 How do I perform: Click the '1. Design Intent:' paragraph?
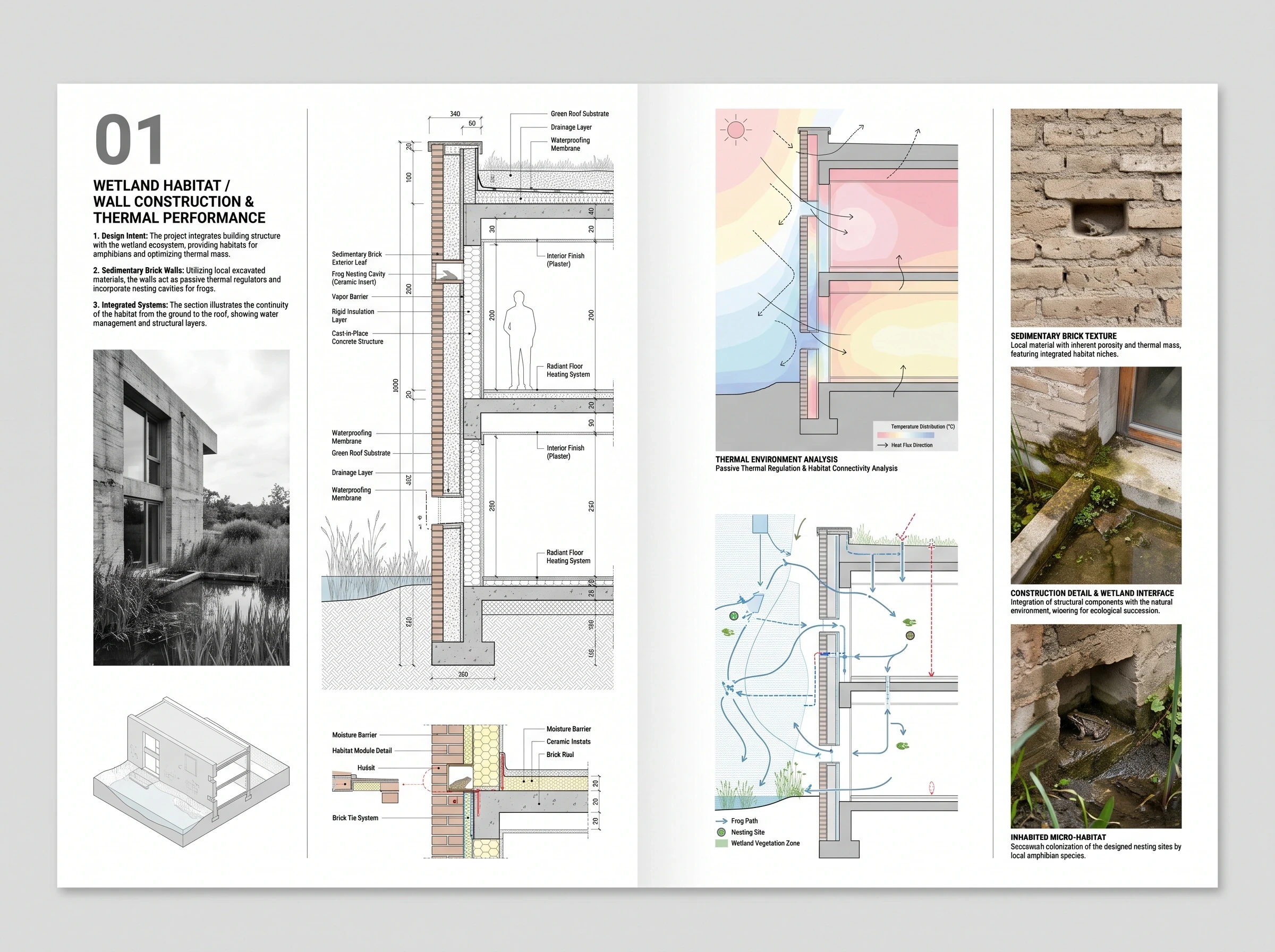(x=186, y=245)
